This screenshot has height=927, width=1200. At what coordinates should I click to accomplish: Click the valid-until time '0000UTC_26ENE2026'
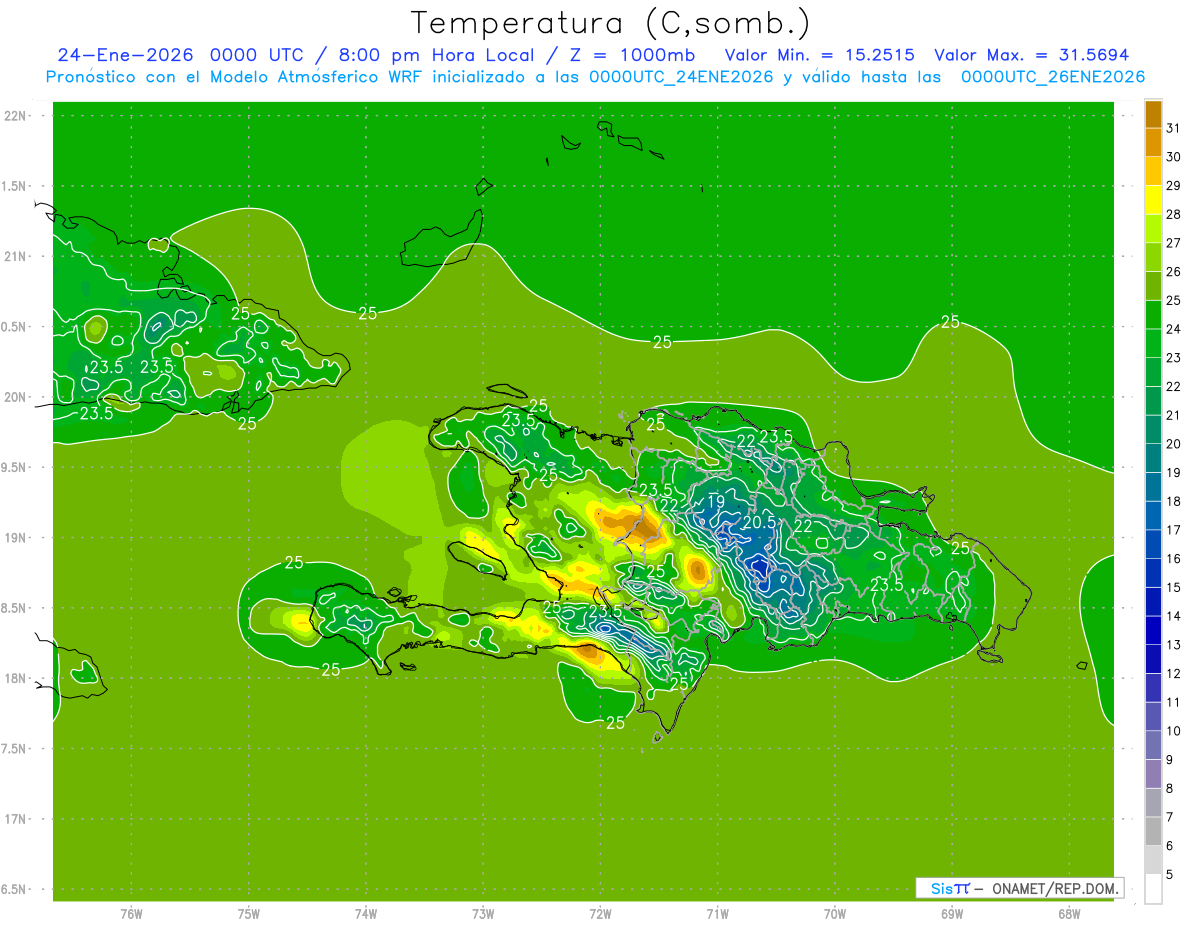pyautogui.click(x=1052, y=77)
